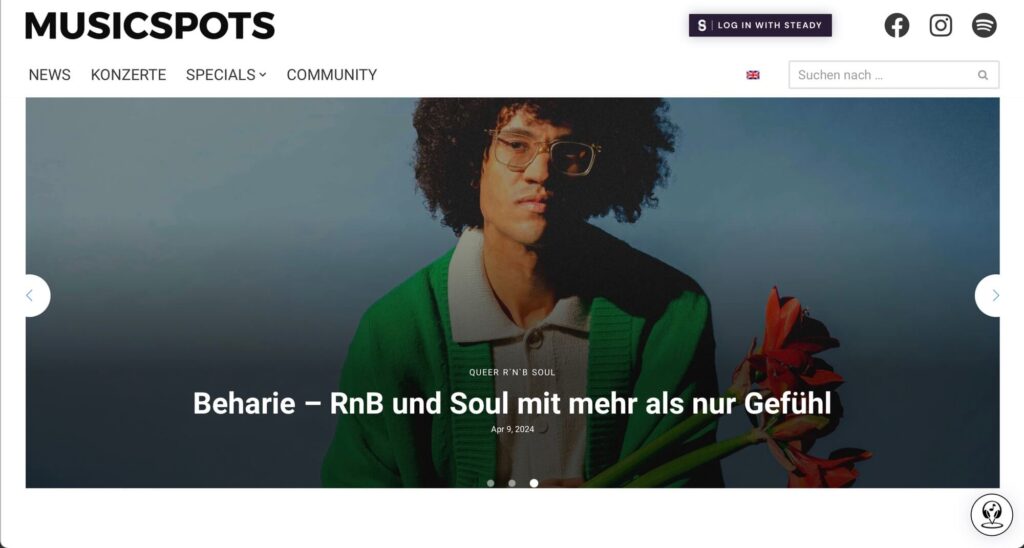Screen dimensions: 1024x548
Task: Click the search magnifier icon
Action: point(983,75)
